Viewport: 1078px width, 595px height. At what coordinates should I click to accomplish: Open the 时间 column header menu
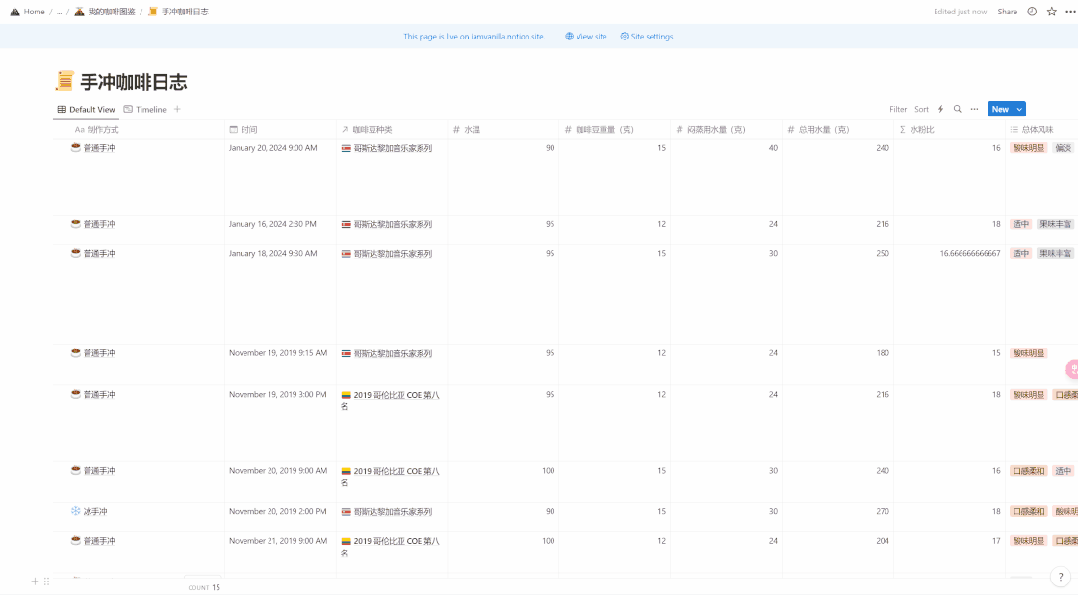pyautogui.click(x=280, y=129)
